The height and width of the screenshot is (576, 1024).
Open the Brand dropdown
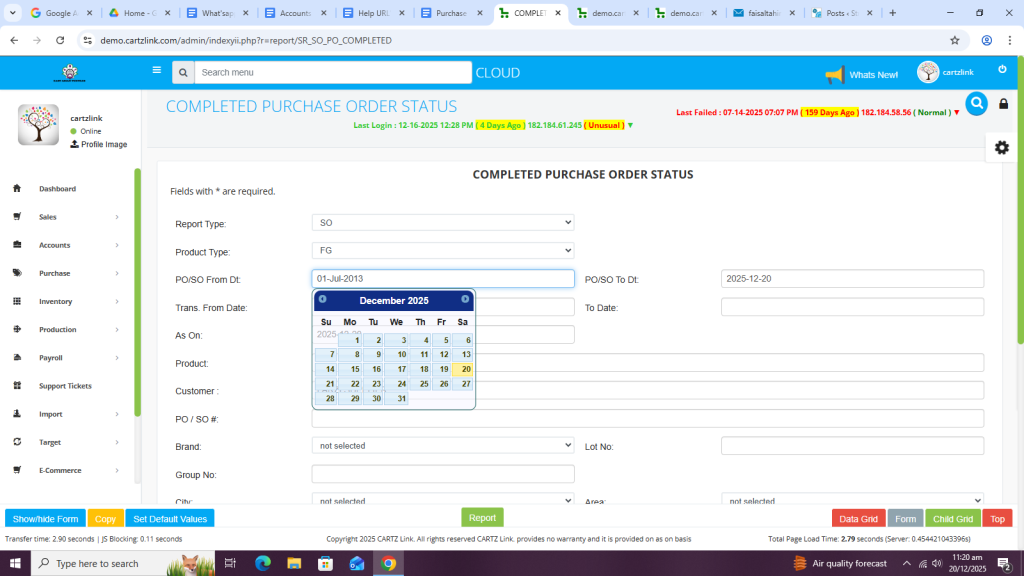[442, 446]
